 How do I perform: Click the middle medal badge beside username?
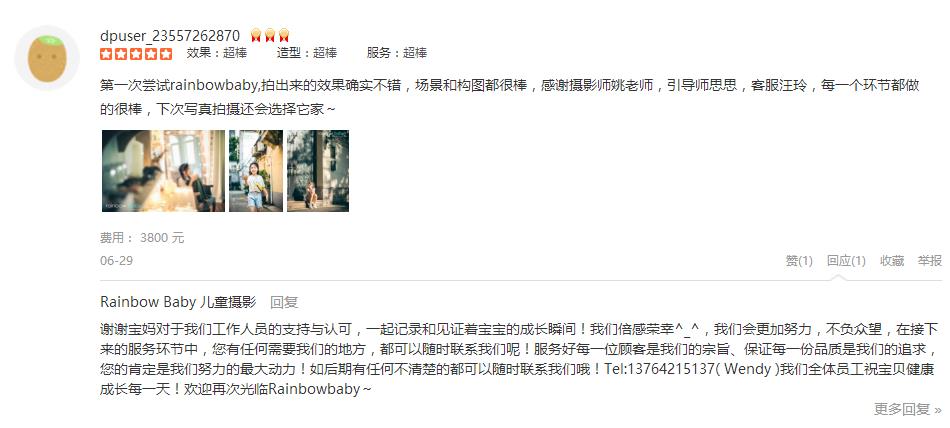click(x=270, y=35)
